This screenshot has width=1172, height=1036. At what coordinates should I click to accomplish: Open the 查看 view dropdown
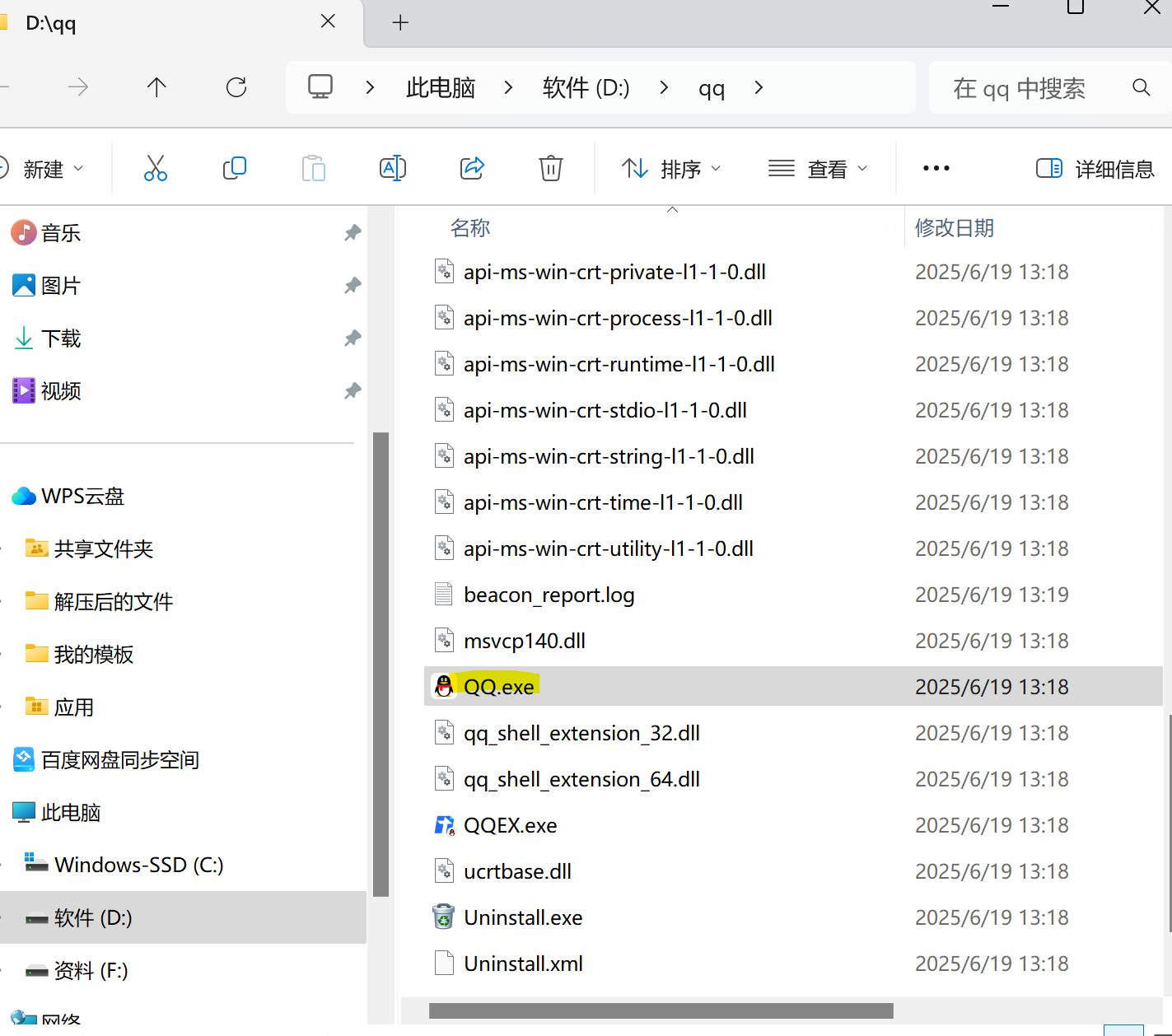click(818, 169)
